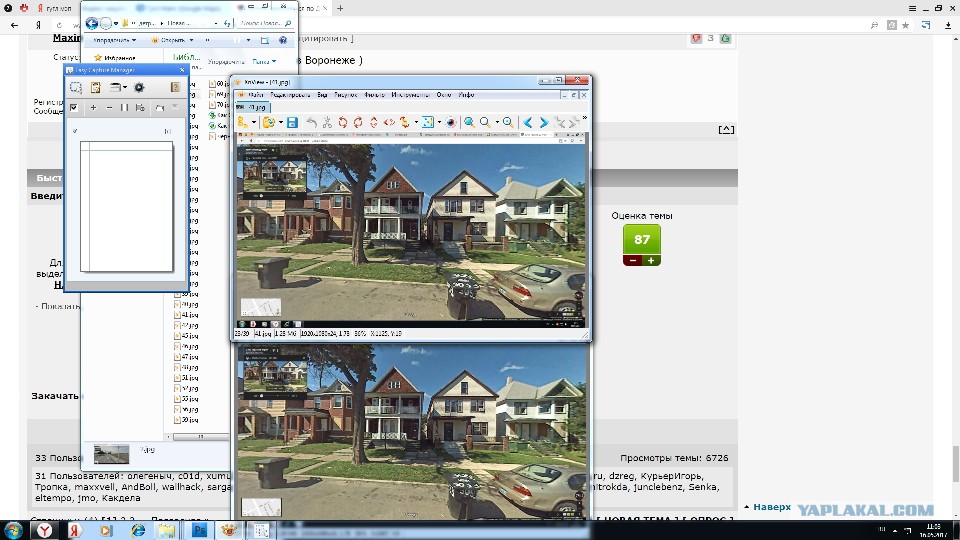This screenshot has width=960, height=540.
Task: Rotate image counter-clockwise in XnView toolbar
Action: [x=343, y=122]
